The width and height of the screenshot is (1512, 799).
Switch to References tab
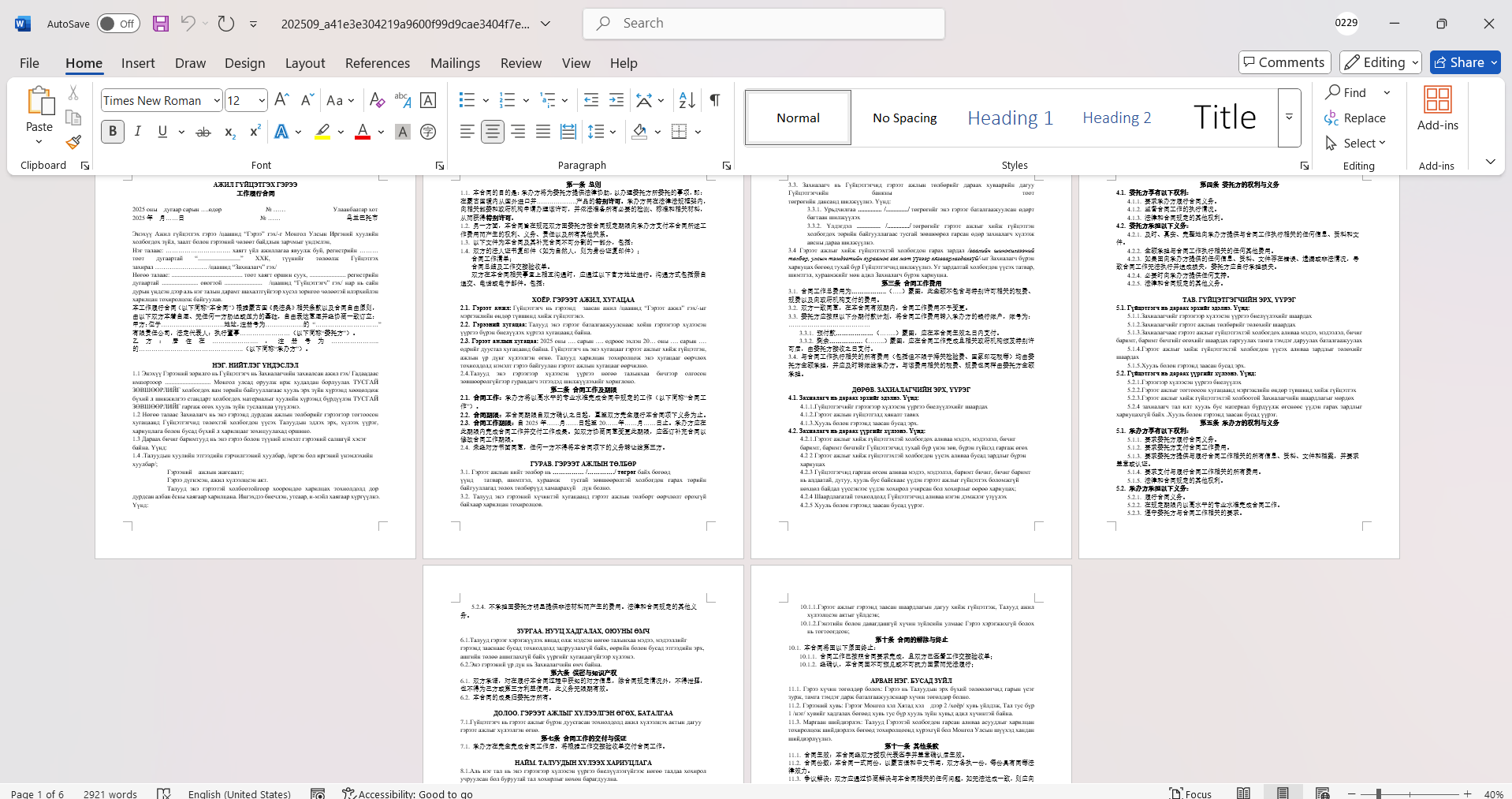pos(378,63)
